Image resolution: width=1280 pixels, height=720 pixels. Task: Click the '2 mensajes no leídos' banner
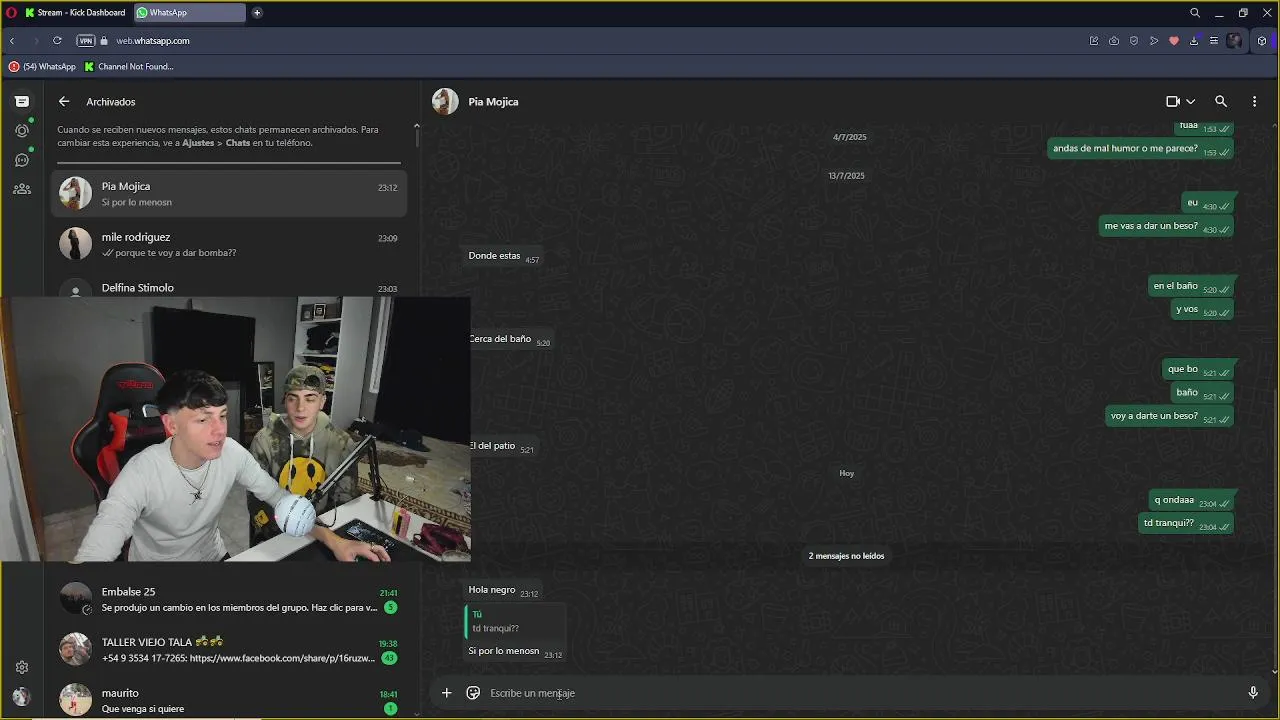[x=846, y=556]
